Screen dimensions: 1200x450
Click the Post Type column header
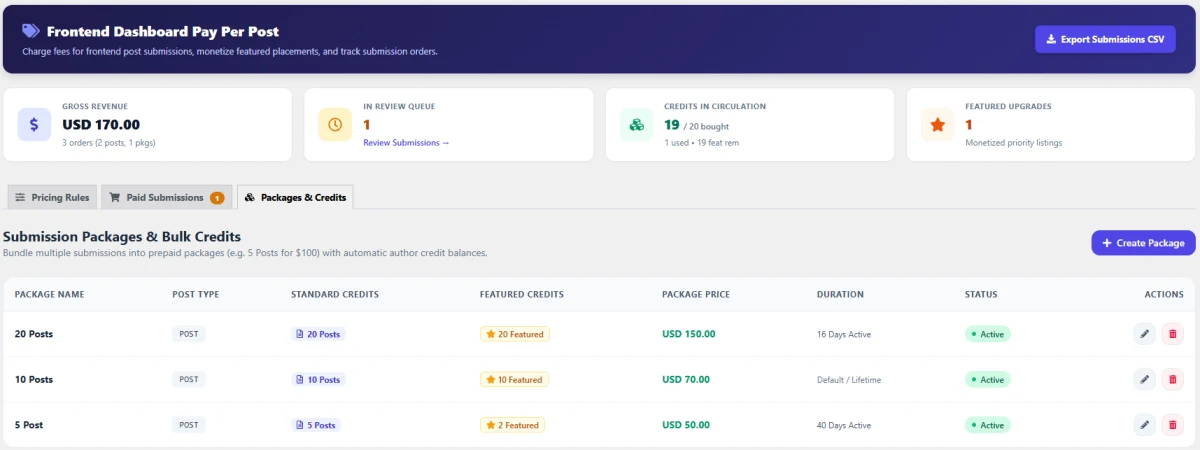[x=195, y=295]
